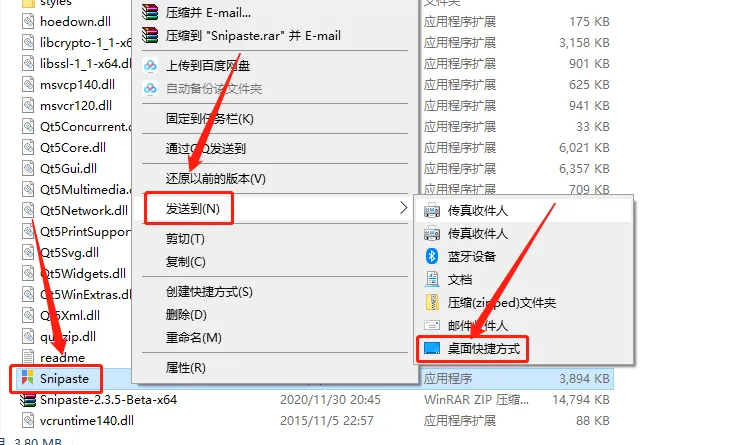This screenshot has height=445, width=733.
Task: Select 重命名(M) menu item
Action: pos(194,337)
